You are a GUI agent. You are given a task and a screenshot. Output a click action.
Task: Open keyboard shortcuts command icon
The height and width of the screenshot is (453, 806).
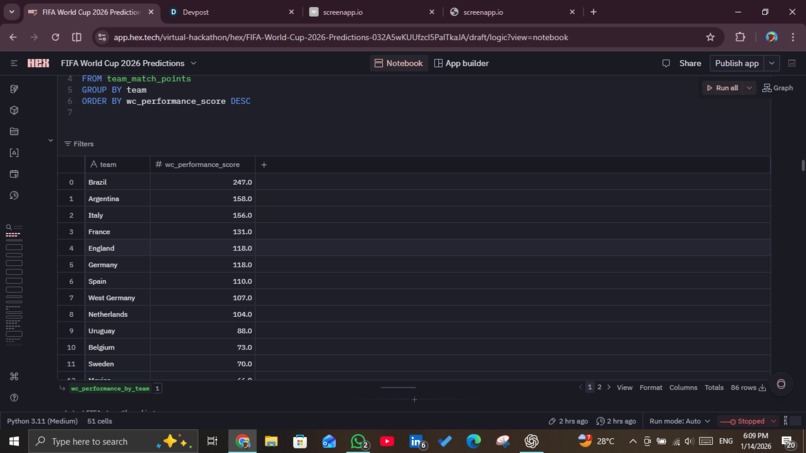pyautogui.click(x=14, y=376)
